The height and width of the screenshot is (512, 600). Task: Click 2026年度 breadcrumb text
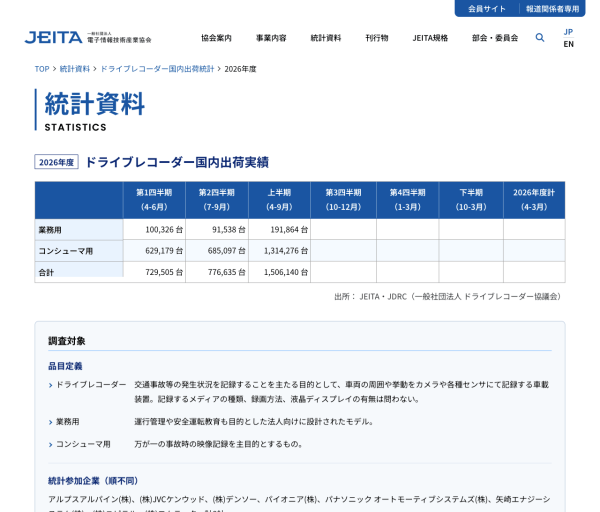(240, 69)
